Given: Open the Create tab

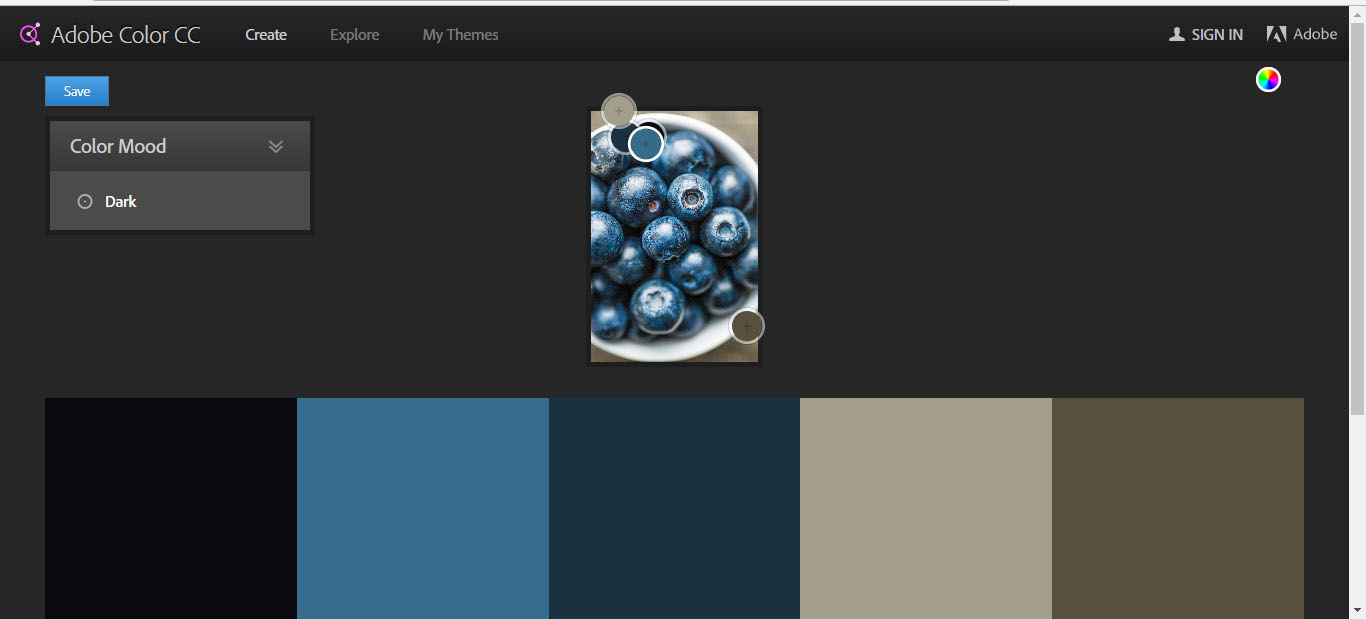Looking at the screenshot, I should point(266,35).
